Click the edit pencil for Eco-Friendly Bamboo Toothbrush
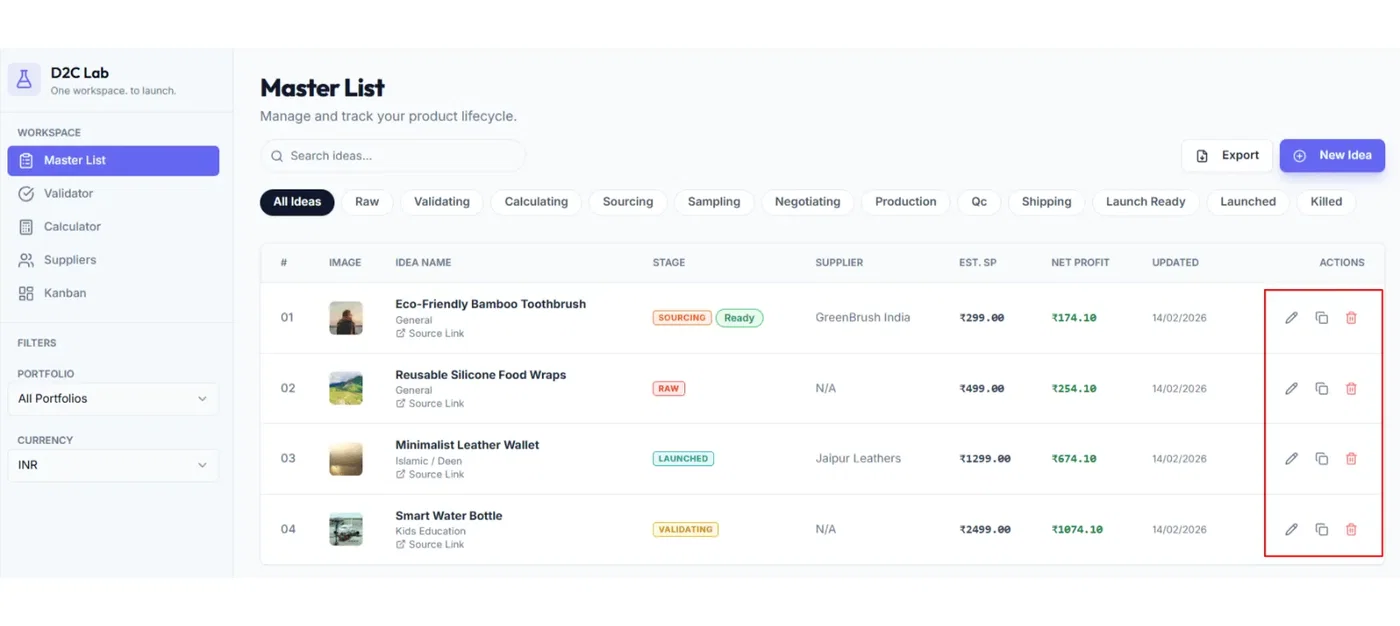Image resolution: width=1400 pixels, height=626 pixels. click(x=1291, y=318)
